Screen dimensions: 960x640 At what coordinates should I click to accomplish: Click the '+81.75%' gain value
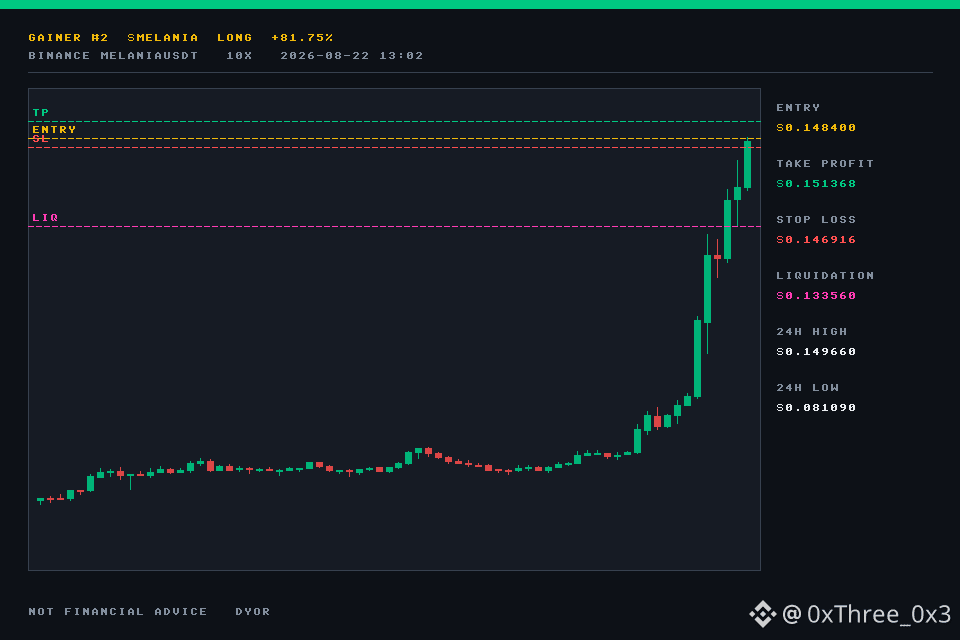[302, 37]
